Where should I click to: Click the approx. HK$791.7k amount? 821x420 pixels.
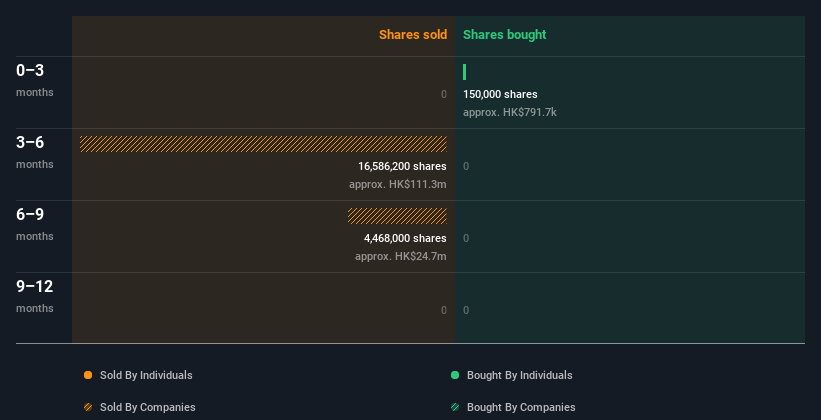tap(510, 112)
